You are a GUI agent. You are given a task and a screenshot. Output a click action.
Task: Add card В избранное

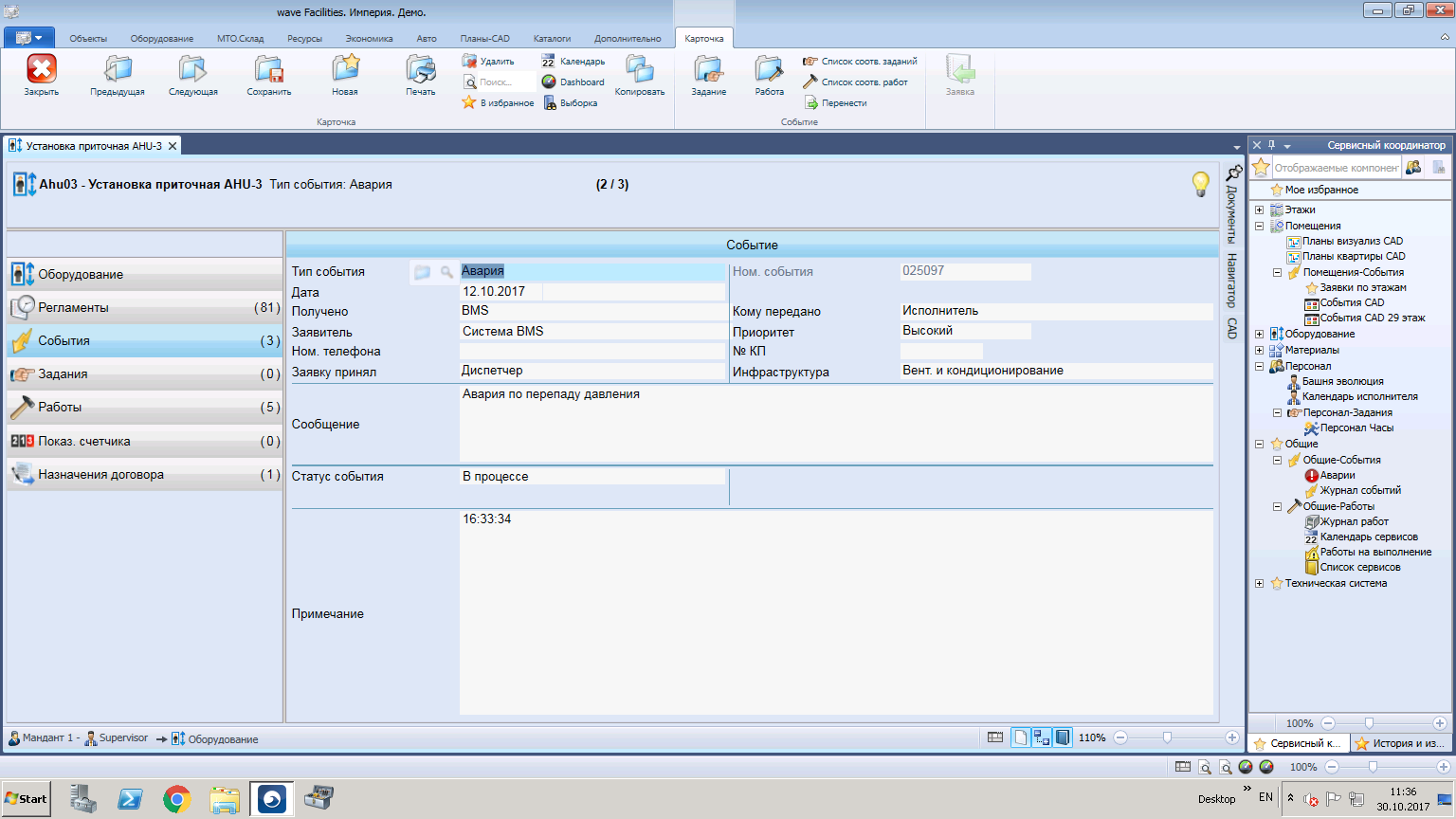tap(498, 102)
